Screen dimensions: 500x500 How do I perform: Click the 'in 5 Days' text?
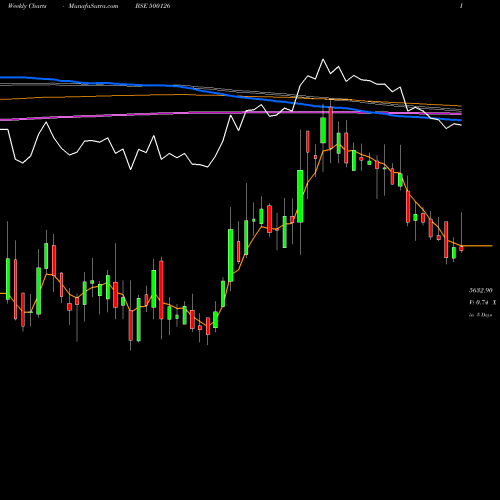(x=480, y=315)
